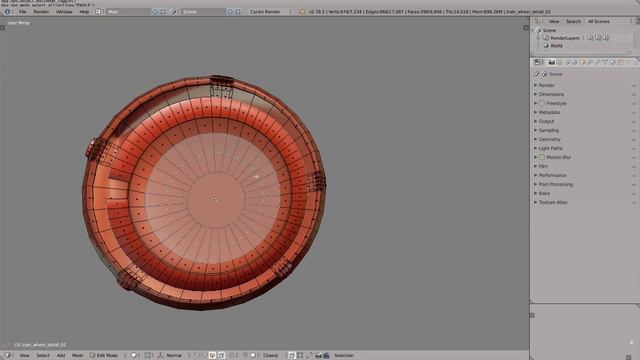Expand the Texture Atlas panel
The height and width of the screenshot is (360, 640).
pyautogui.click(x=553, y=202)
